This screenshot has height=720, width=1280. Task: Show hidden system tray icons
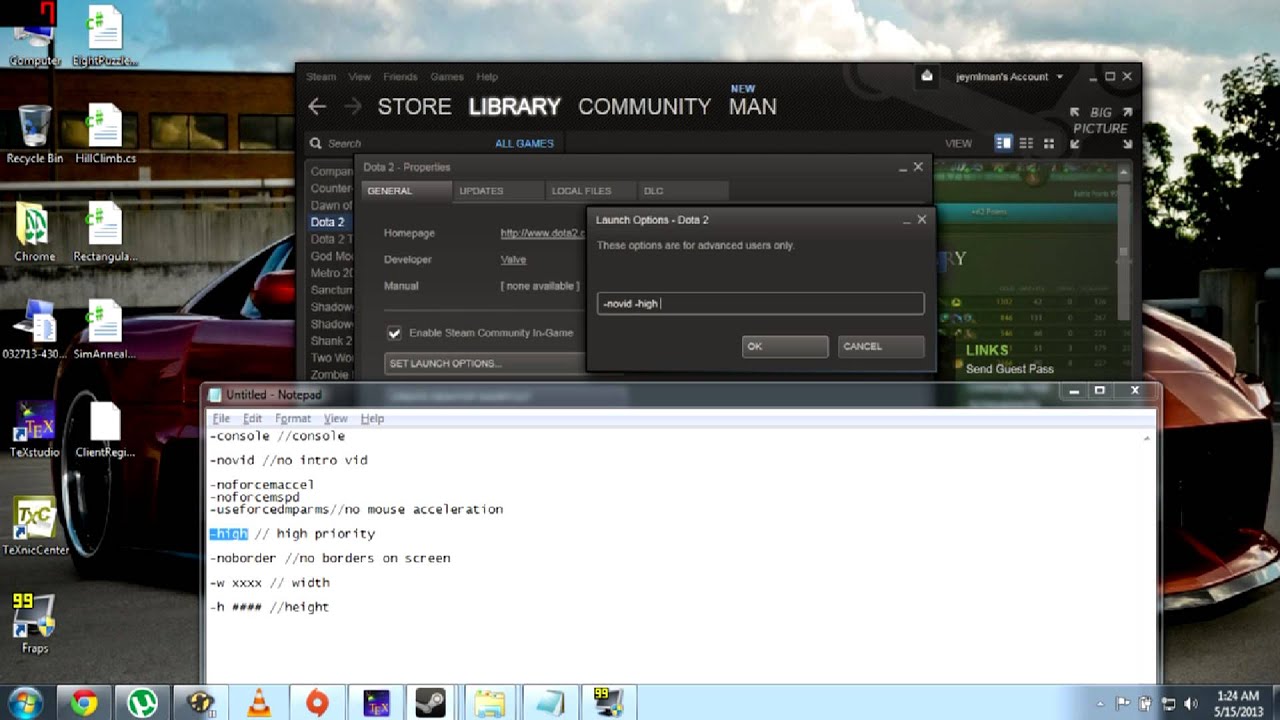(1100, 703)
